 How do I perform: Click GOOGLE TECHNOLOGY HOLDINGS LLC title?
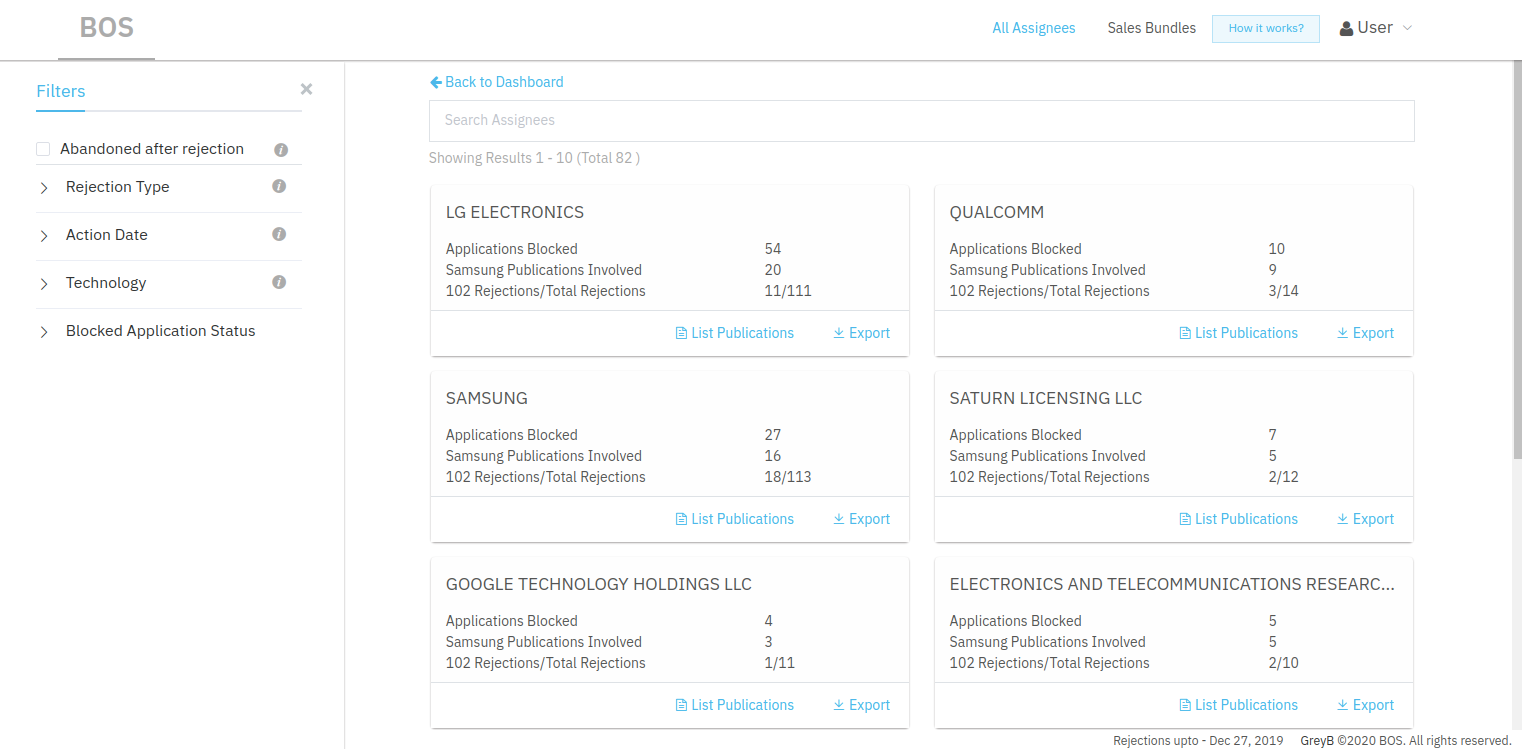[x=599, y=584]
